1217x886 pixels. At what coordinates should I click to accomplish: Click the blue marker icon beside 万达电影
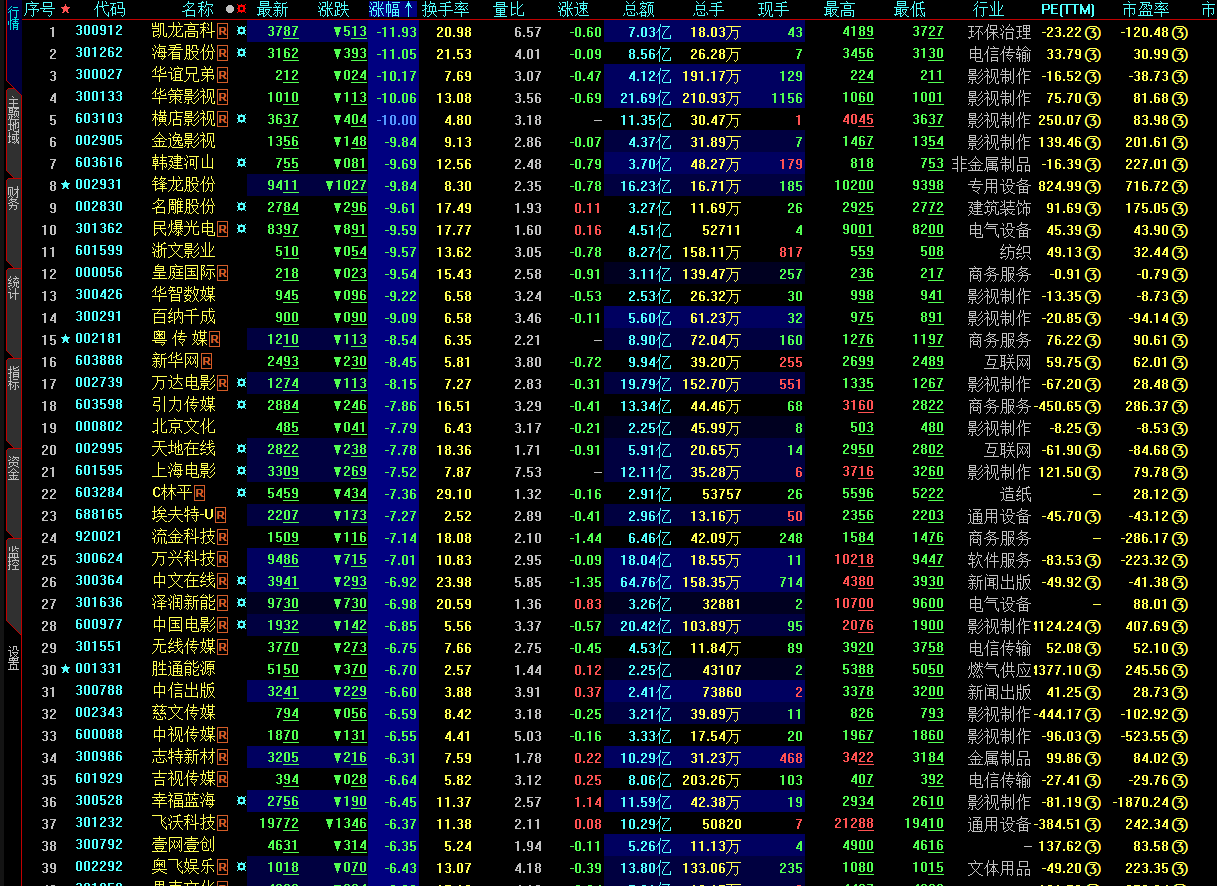[241, 384]
